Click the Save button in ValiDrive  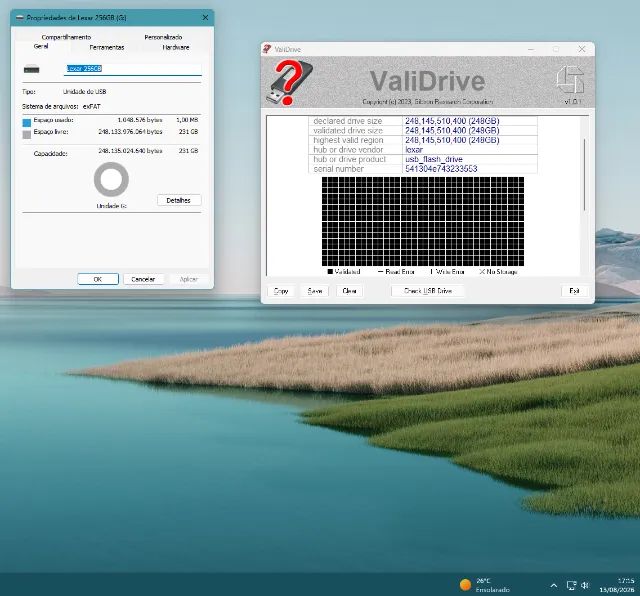[x=315, y=291]
